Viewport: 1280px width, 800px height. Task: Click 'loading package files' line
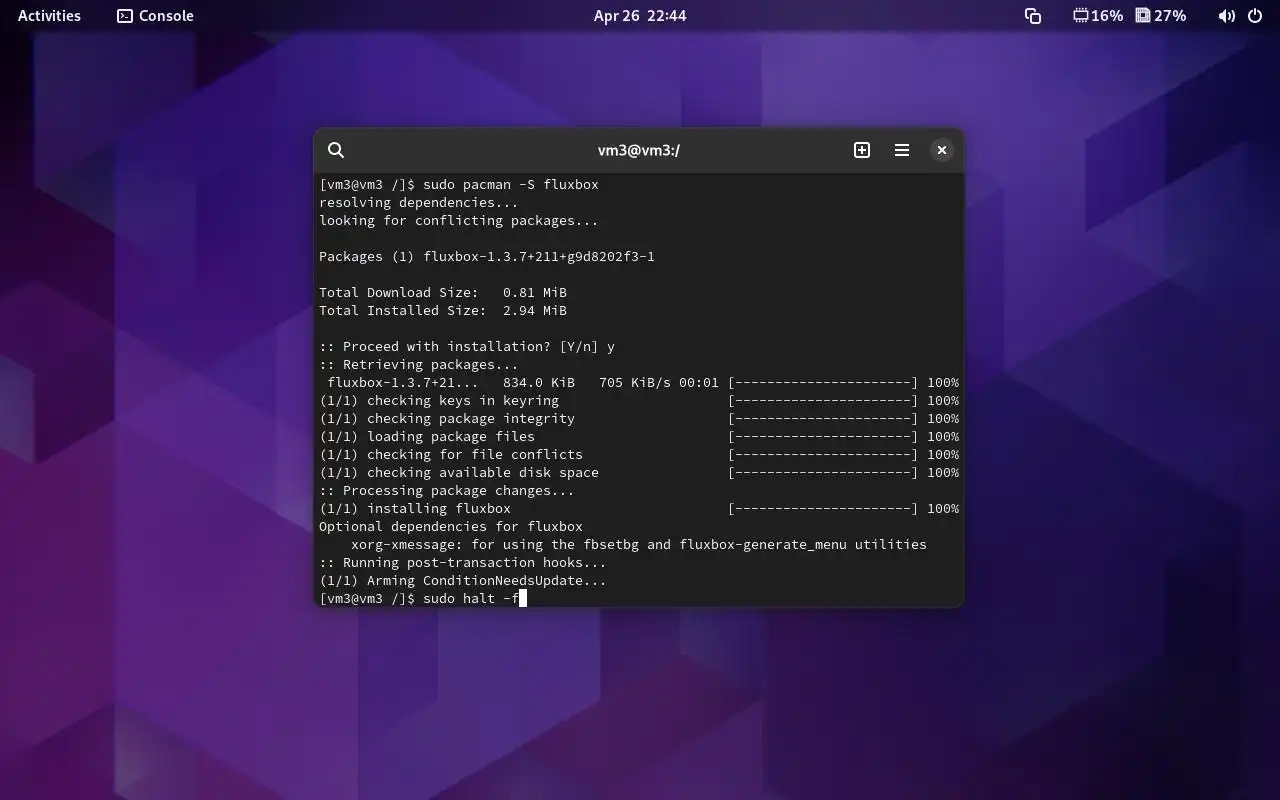coord(427,437)
